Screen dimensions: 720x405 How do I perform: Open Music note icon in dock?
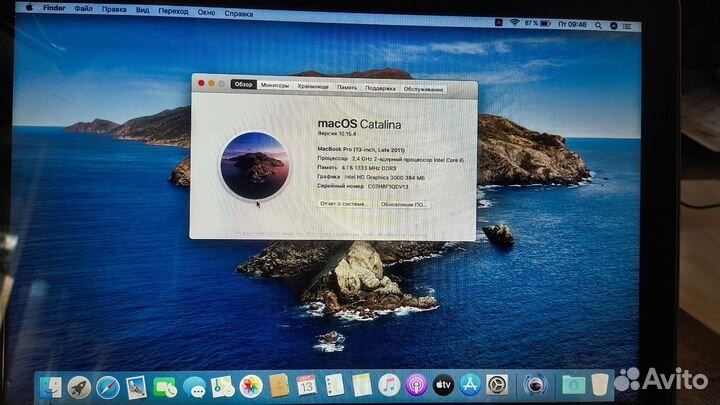coord(389,385)
